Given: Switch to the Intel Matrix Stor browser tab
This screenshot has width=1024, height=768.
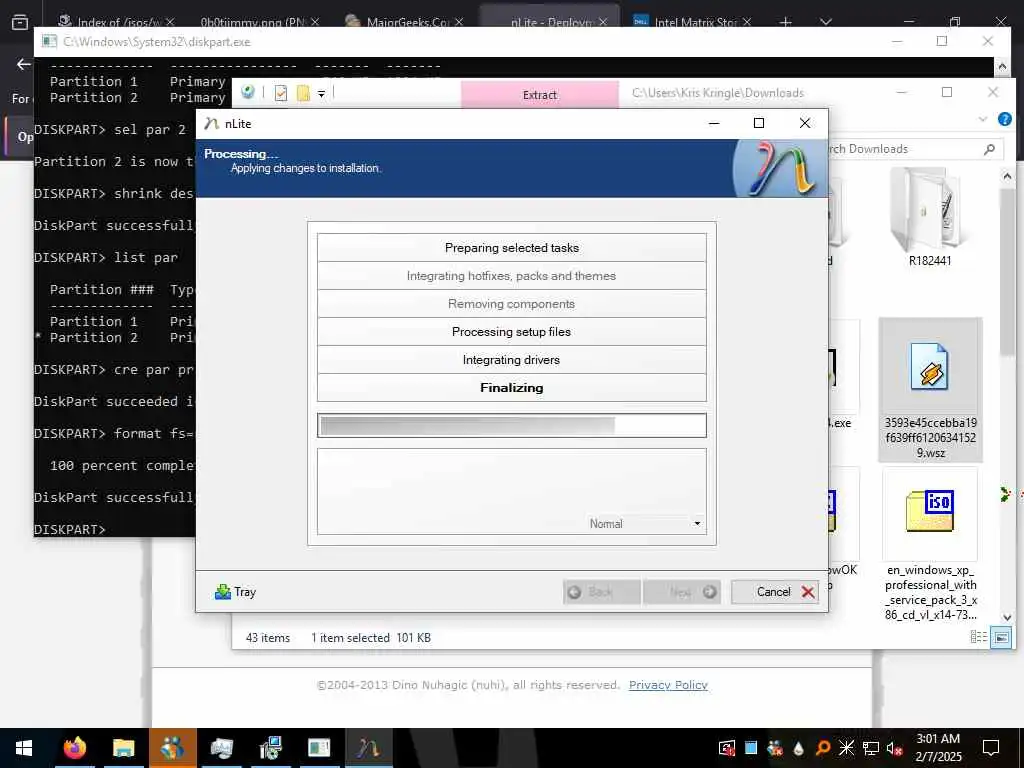Looking at the screenshot, I should pos(692,22).
